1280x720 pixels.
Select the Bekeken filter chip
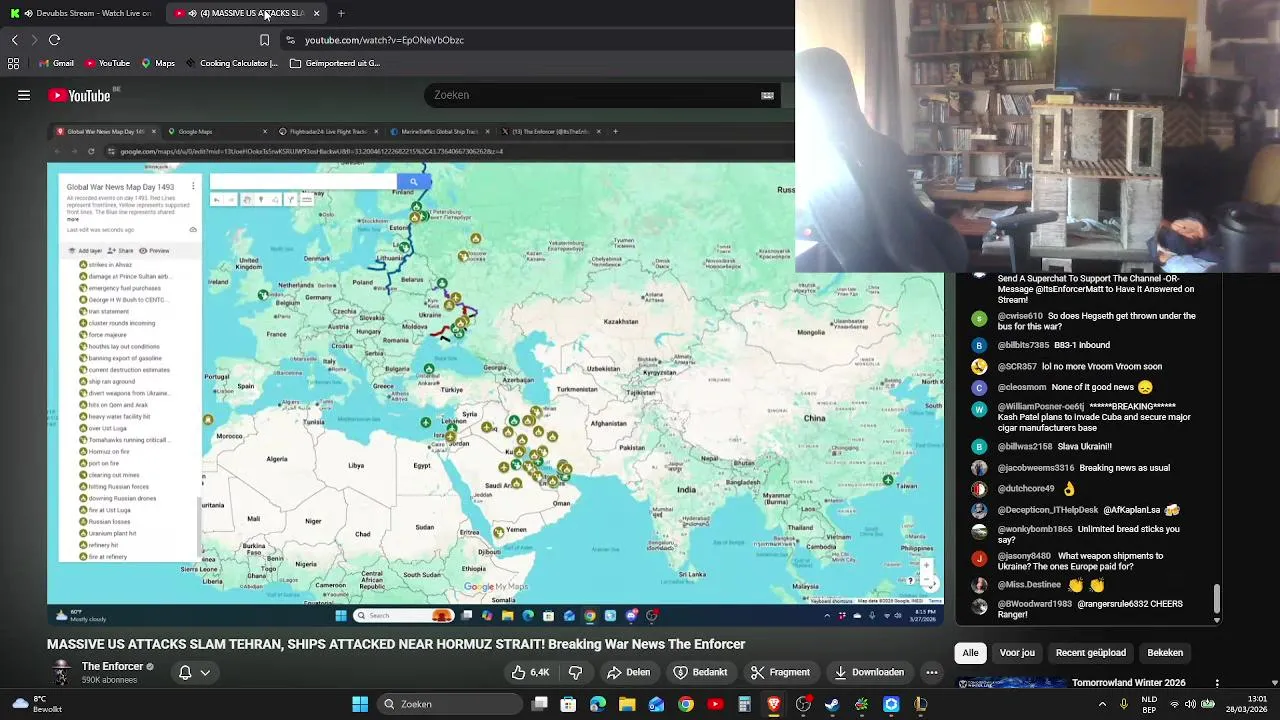click(x=1165, y=653)
